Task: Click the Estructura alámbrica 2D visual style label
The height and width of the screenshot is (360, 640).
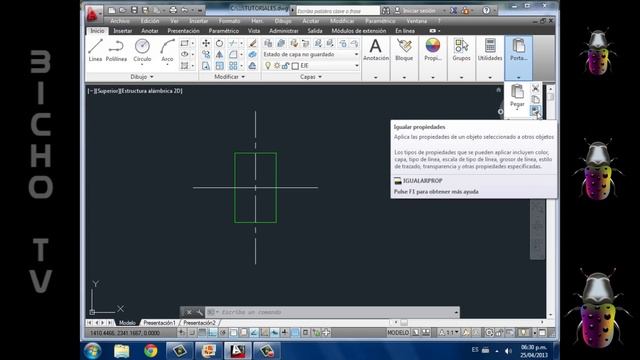Action: coord(151,91)
